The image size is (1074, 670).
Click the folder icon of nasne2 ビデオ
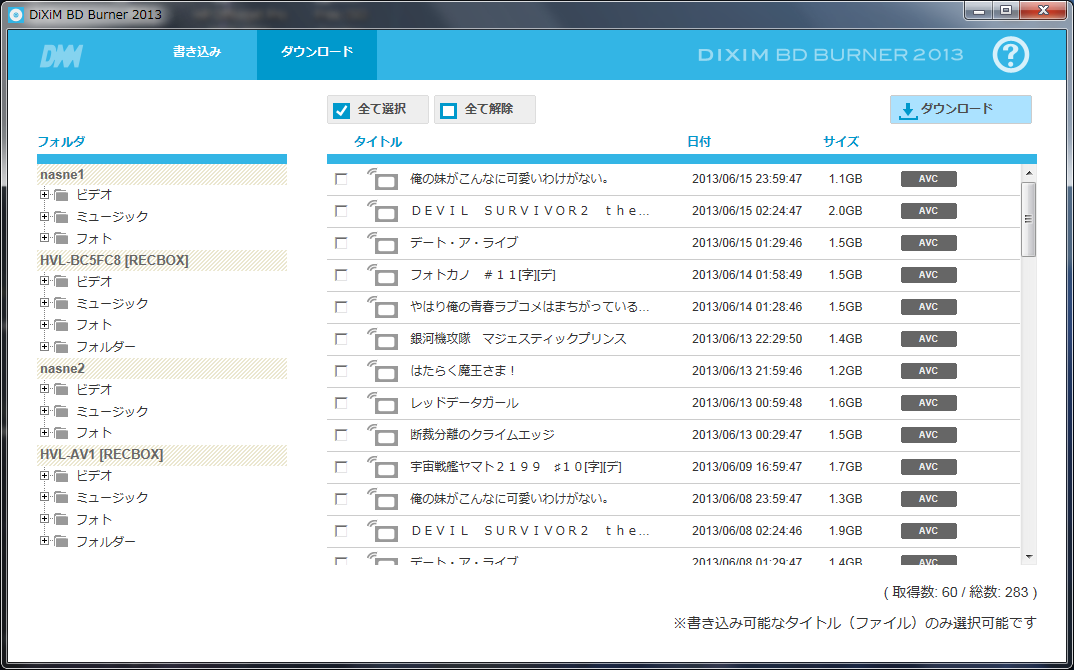coord(62,390)
